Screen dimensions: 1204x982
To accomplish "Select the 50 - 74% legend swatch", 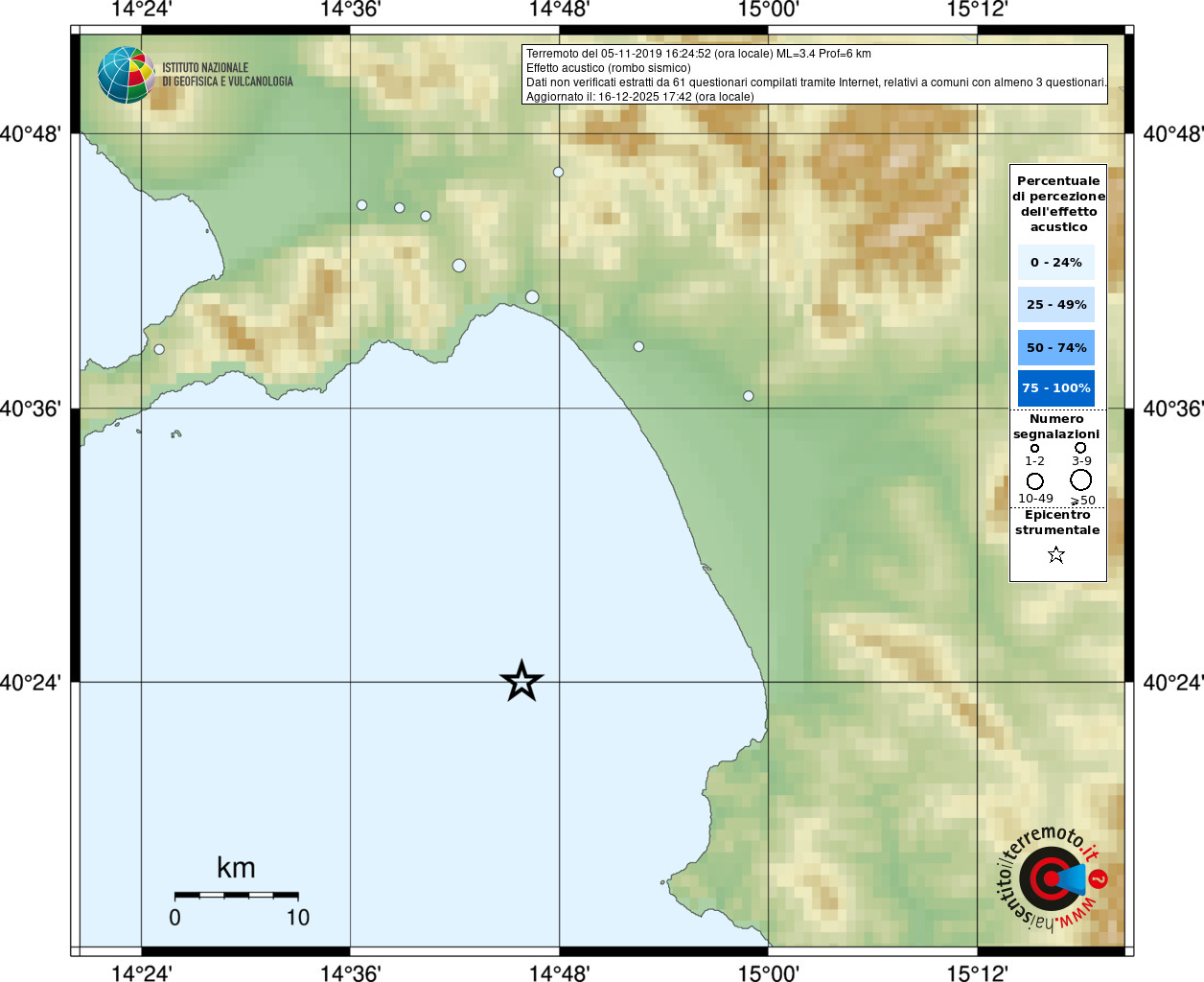I will click(x=1055, y=347).
